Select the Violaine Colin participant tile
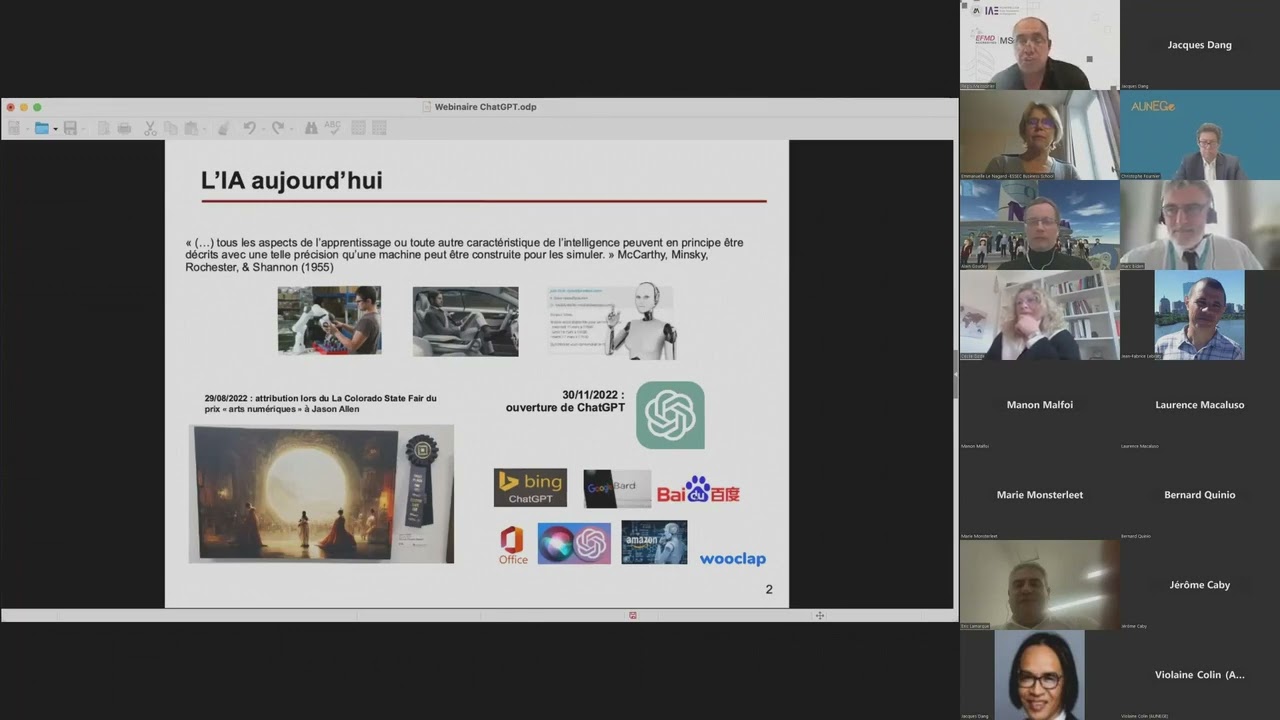 [1200, 675]
